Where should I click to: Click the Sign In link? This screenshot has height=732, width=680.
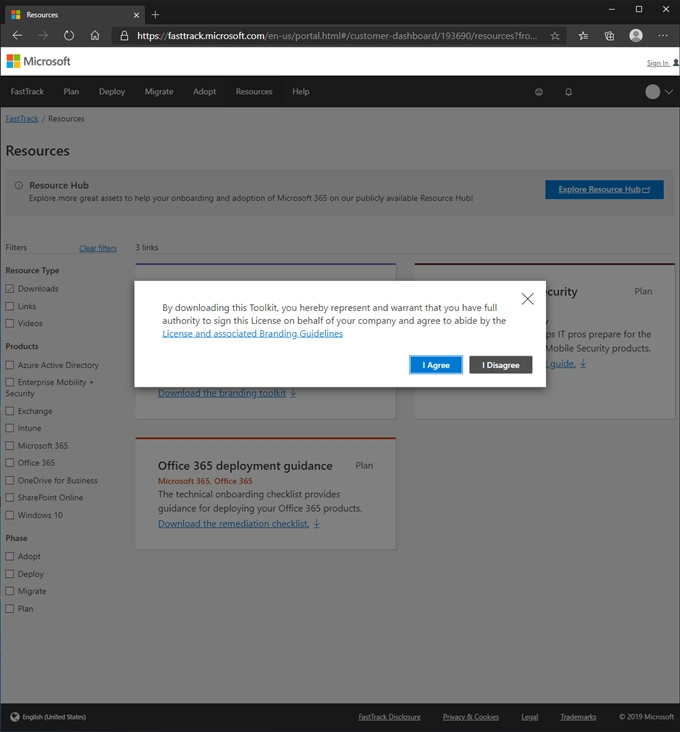tap(658, 63)
